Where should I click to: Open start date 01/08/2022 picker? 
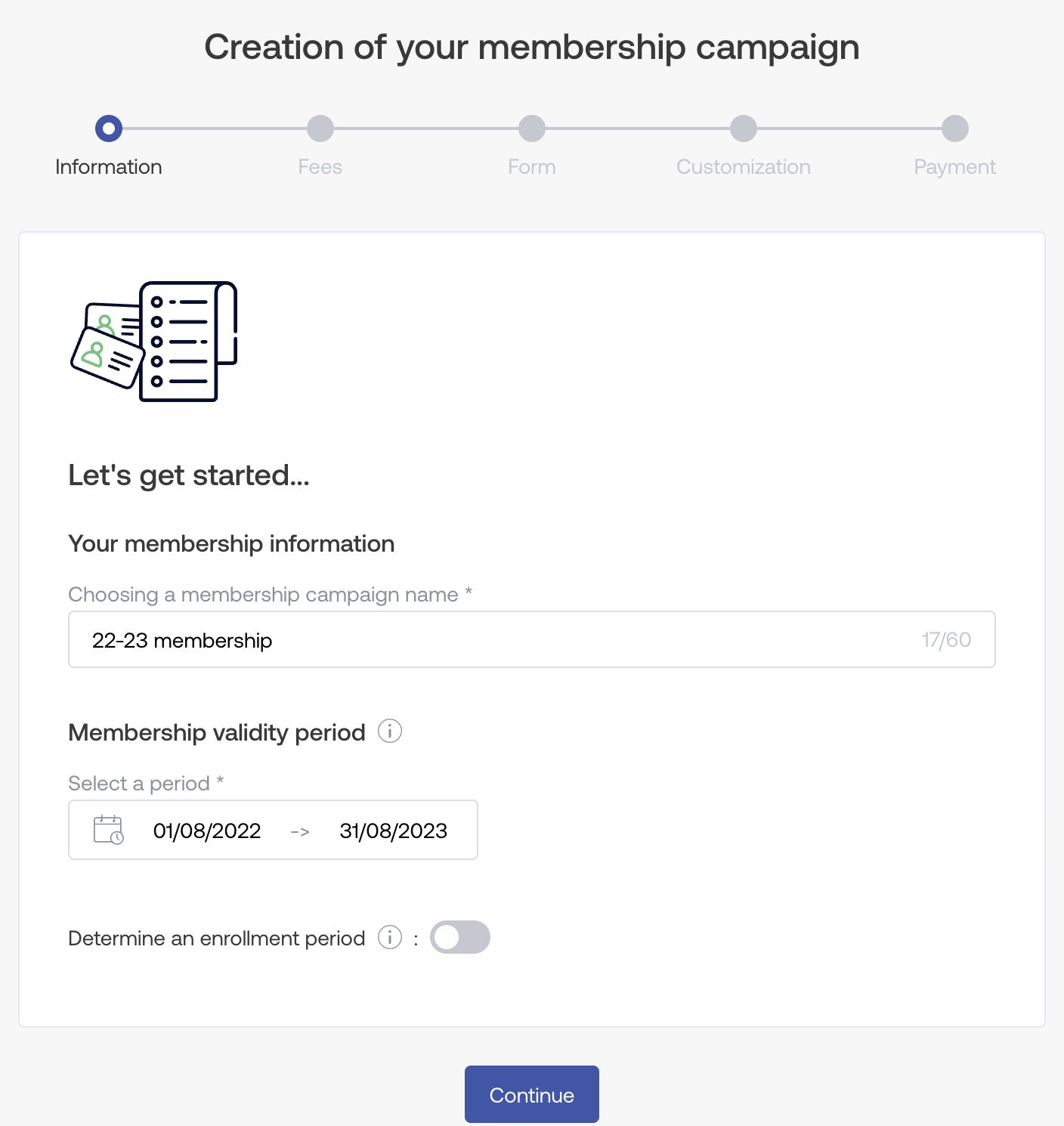[x=207, y=831]
